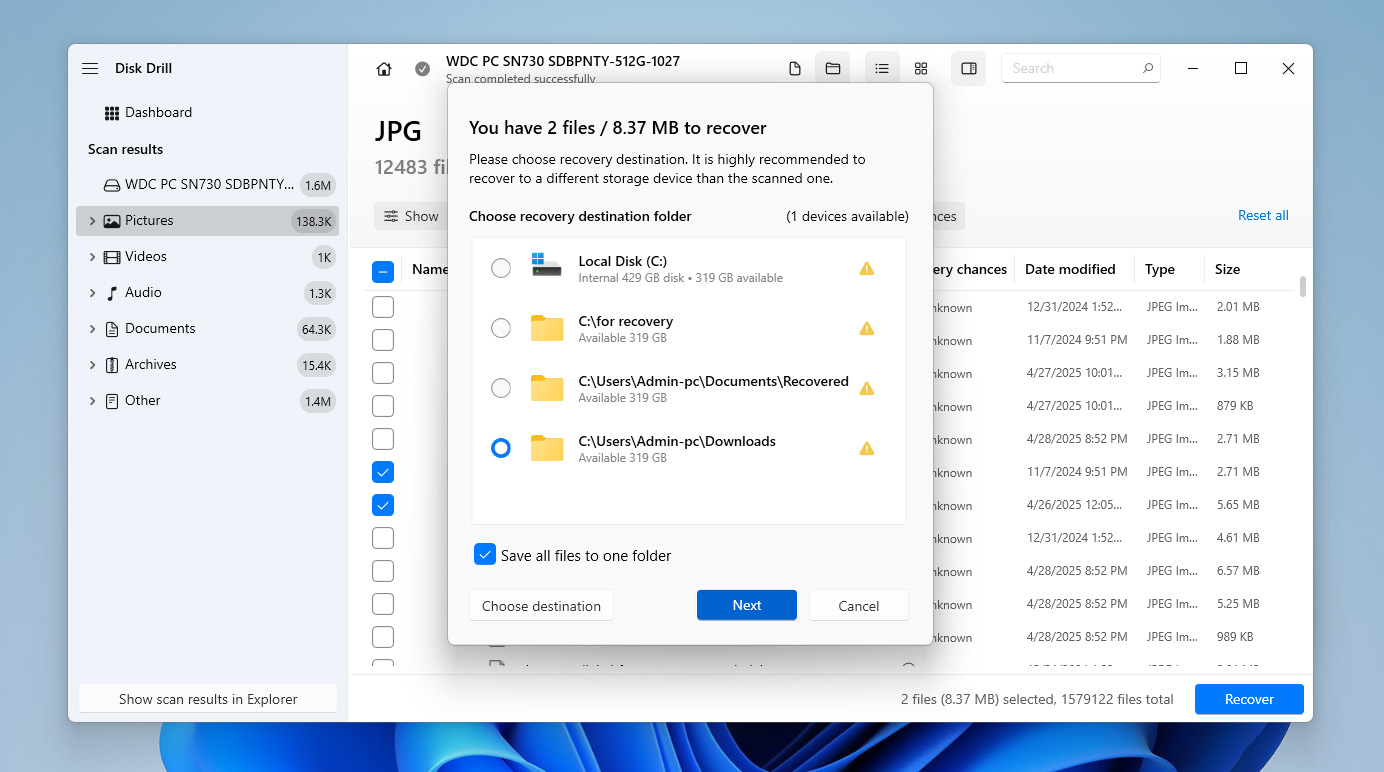Click warning icon for Local Disk (C:)

click(x=867, y=268)
